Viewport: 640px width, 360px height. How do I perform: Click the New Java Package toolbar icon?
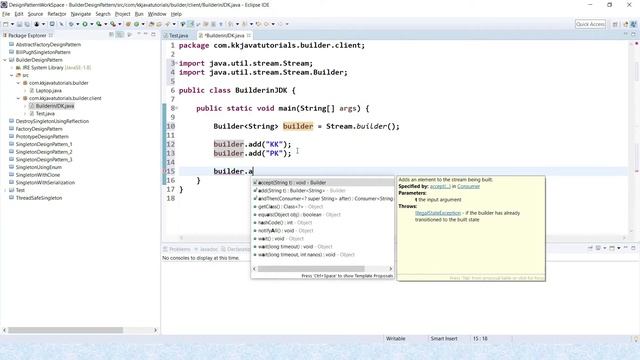coord(128,24)
